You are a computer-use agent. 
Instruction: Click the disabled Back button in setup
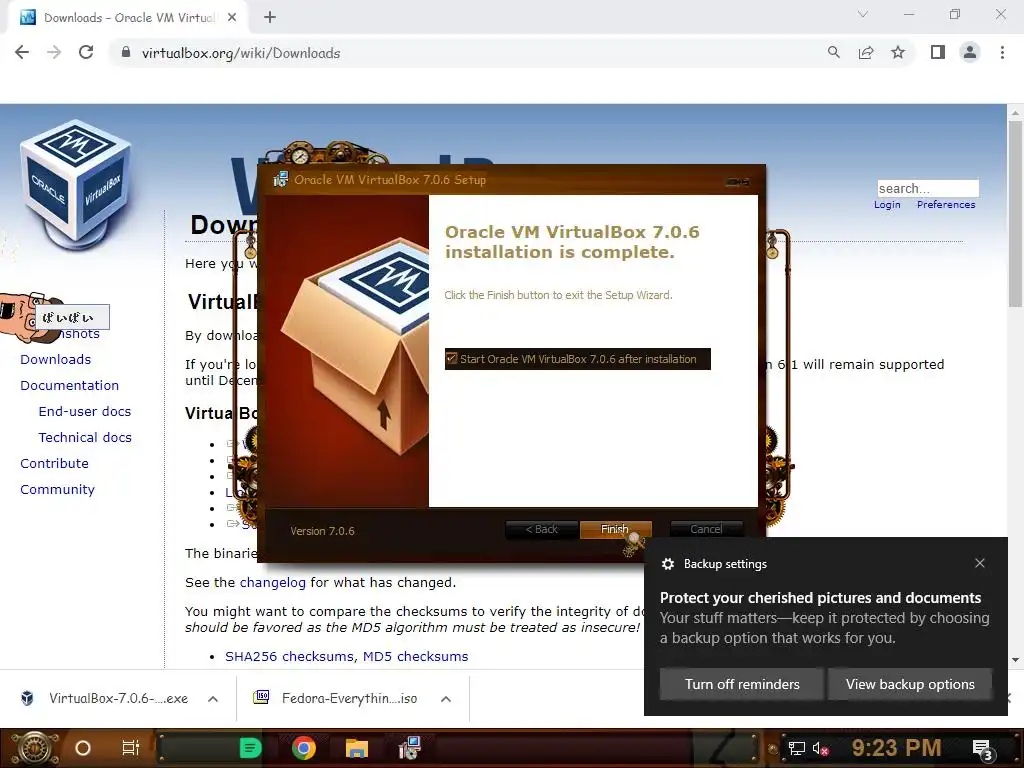click(x=541, y=529)
